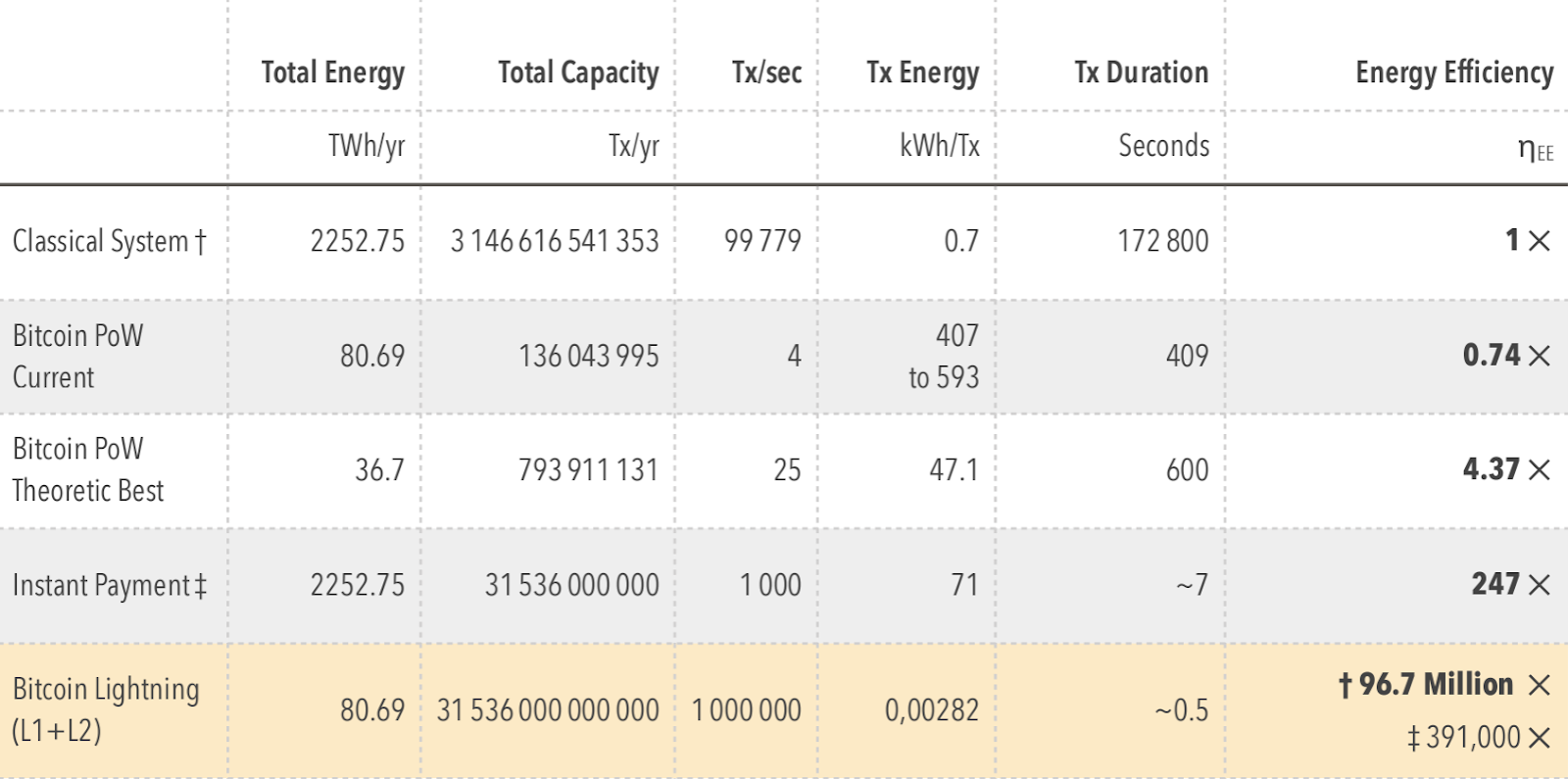Click the Energy Efficiency column header

pyautogui.click(x=1453, y=73)
